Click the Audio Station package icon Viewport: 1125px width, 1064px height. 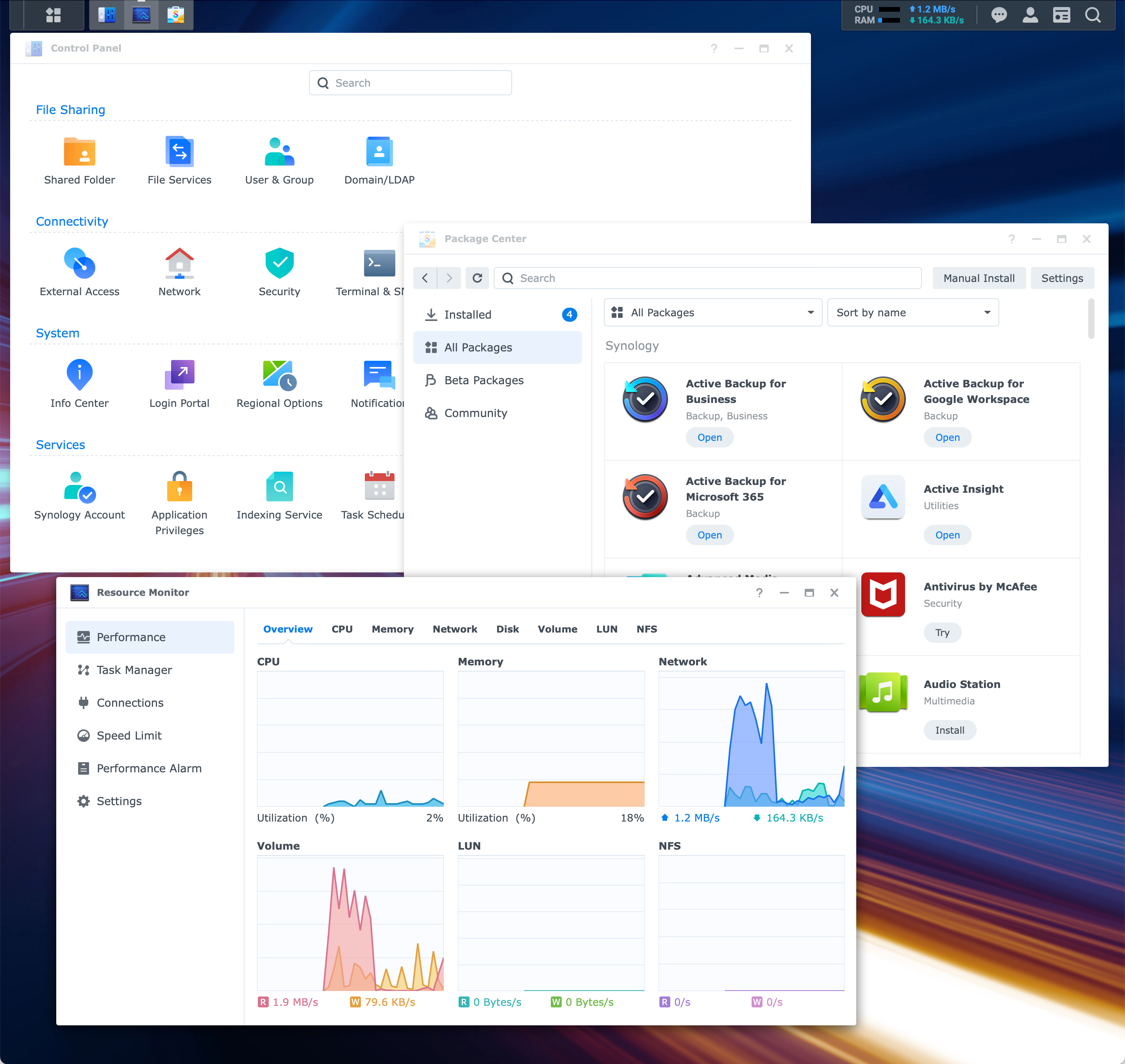tap(883, 692)
